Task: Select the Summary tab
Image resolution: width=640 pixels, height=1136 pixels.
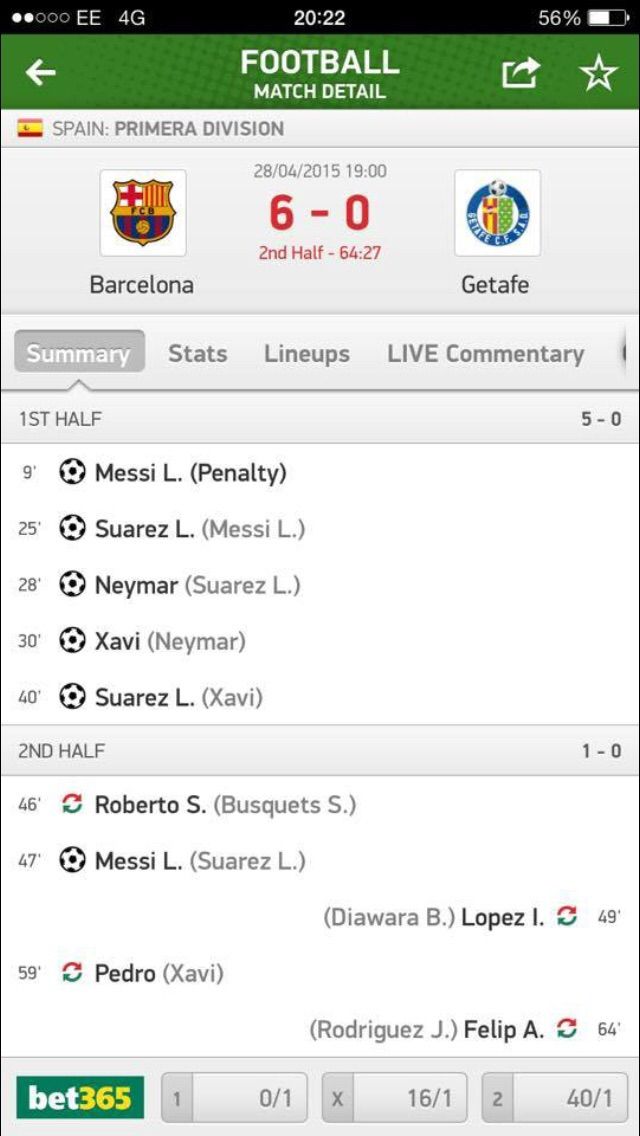Action: tap(78, 353)
